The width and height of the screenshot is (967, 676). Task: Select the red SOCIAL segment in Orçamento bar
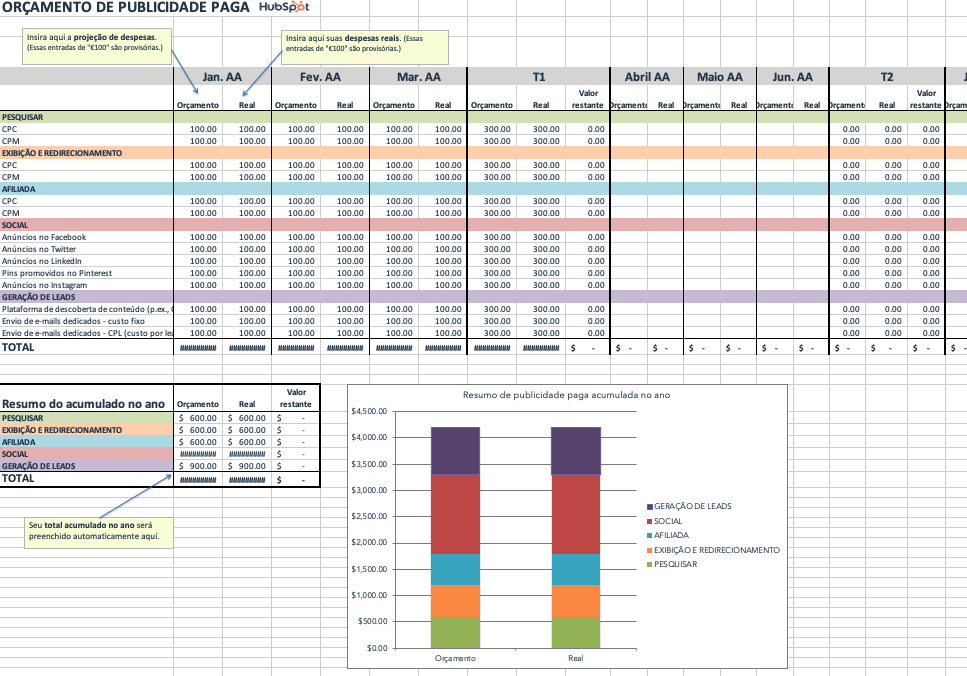pos(455,514)
